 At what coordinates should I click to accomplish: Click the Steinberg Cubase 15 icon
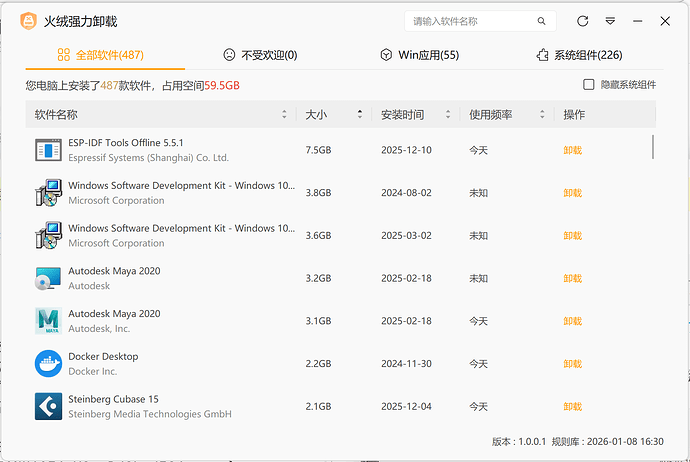(x=48, y=406)
